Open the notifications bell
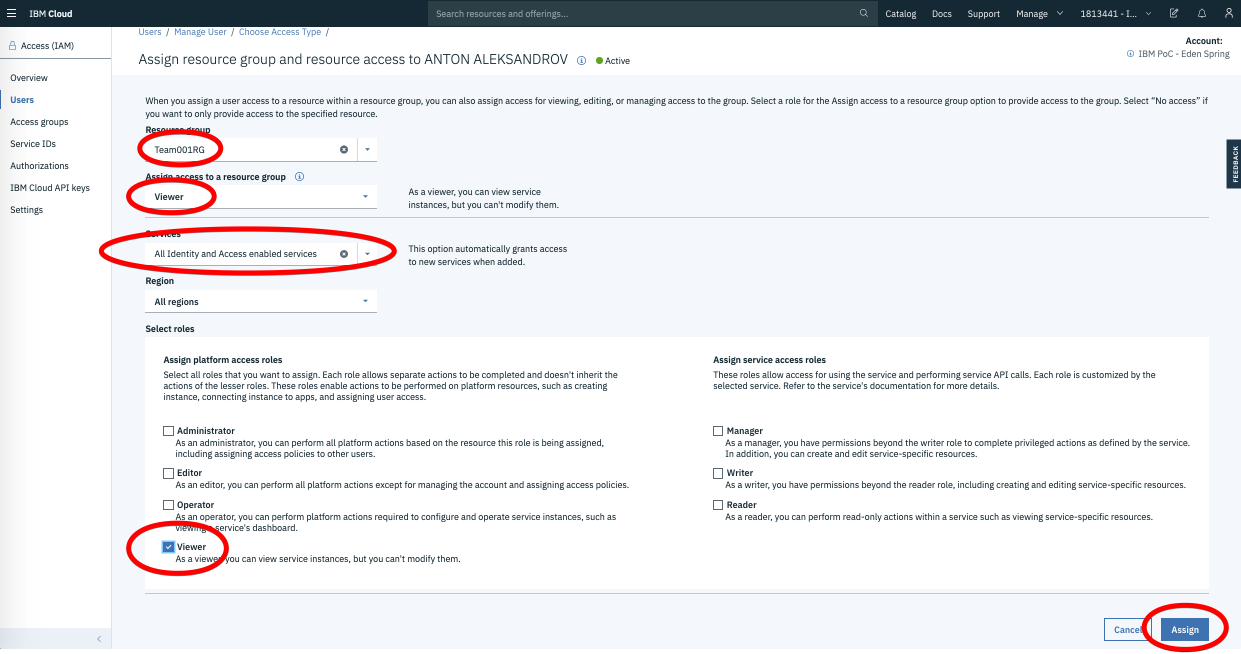 click(x=1201, y=14)
